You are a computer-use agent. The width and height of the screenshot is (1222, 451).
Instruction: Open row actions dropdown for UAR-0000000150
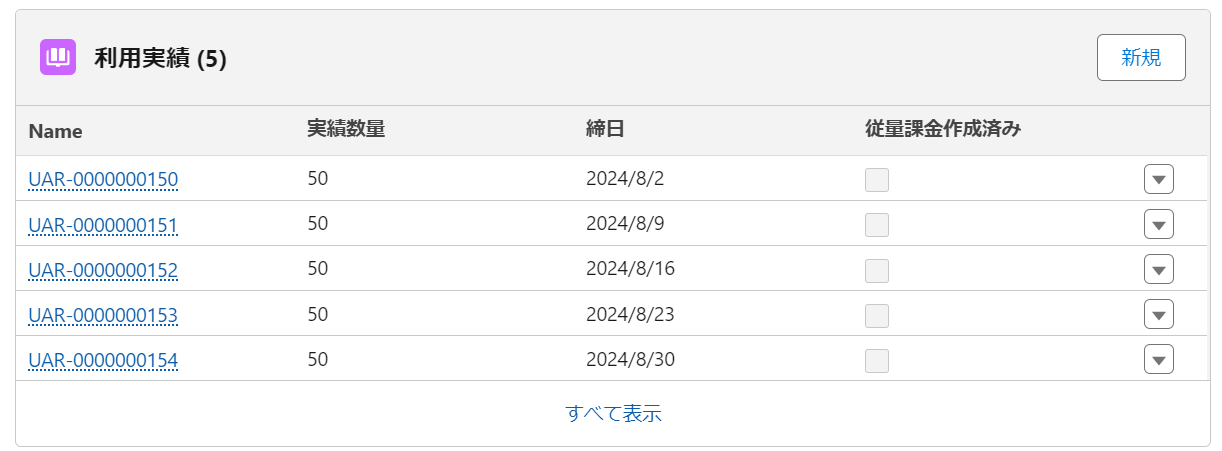coord(1158,180)
